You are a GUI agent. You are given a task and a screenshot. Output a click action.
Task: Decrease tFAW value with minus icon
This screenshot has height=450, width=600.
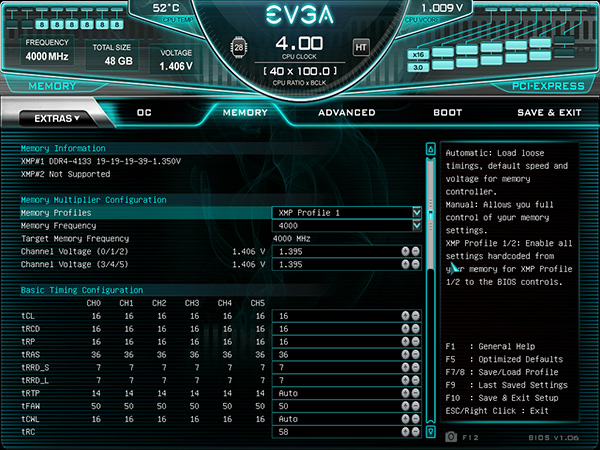point(416,406)
